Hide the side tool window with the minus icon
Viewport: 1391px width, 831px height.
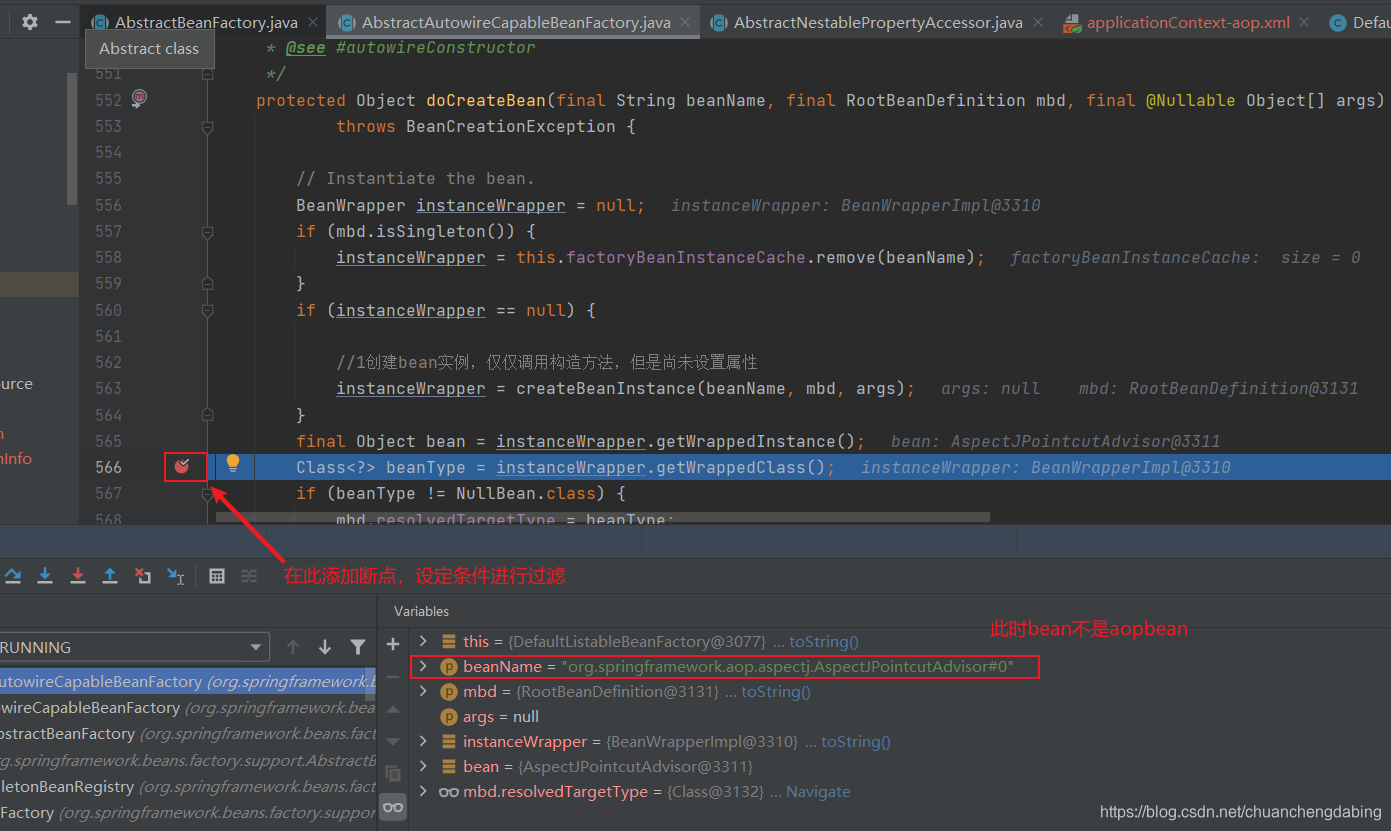63,21
